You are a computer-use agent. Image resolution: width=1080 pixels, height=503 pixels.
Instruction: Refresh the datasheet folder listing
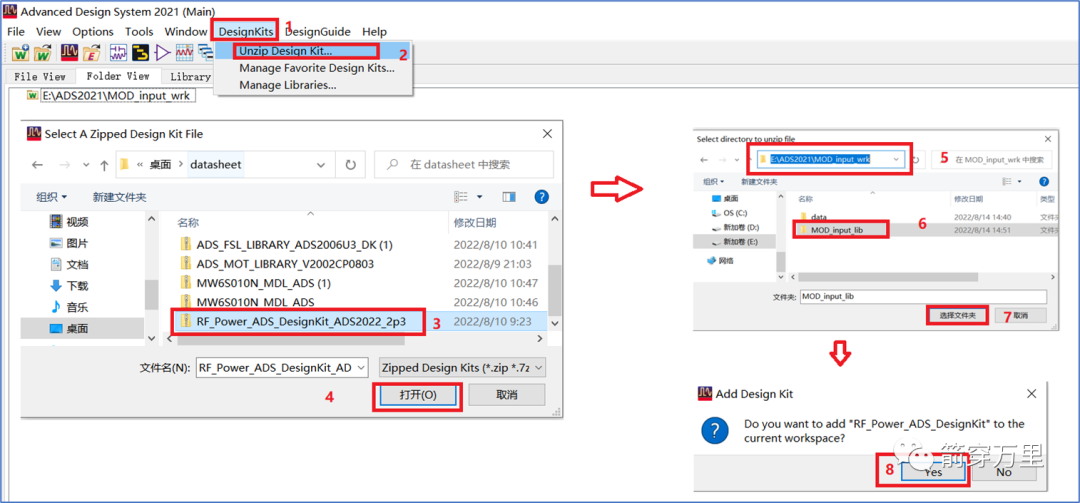[x=350, y=165]
